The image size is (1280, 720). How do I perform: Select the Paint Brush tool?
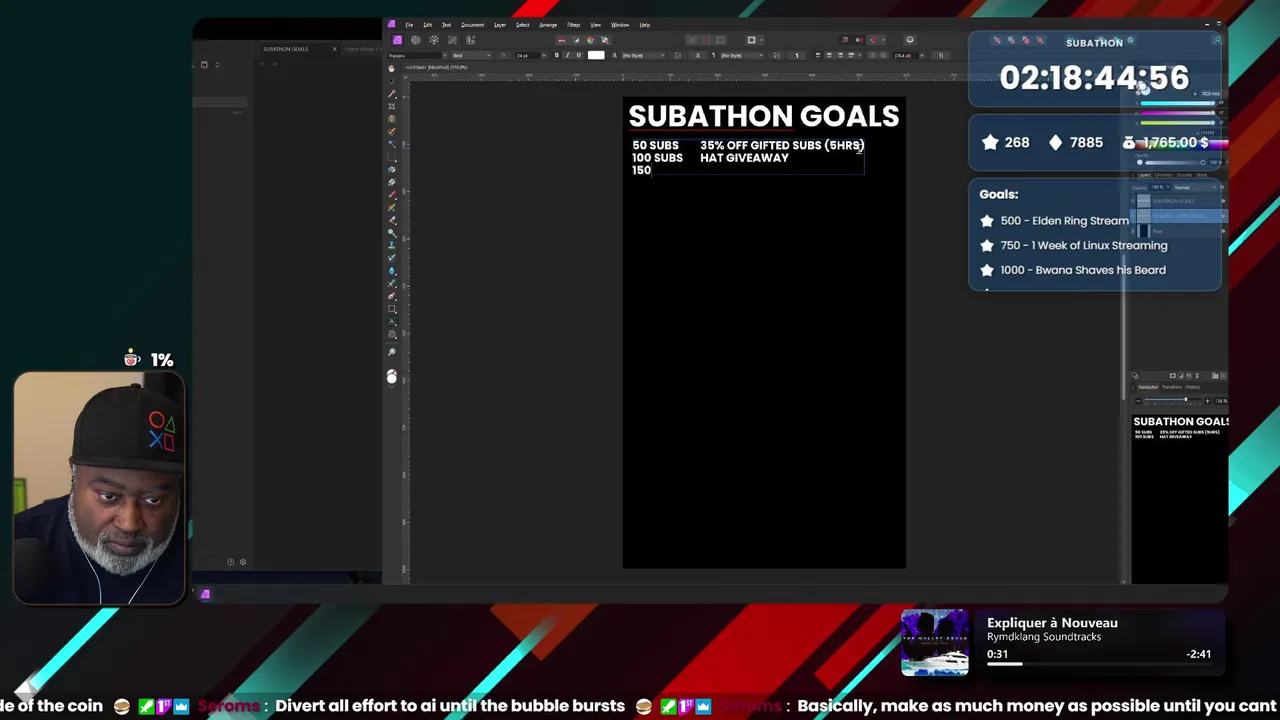coord(391,194)
